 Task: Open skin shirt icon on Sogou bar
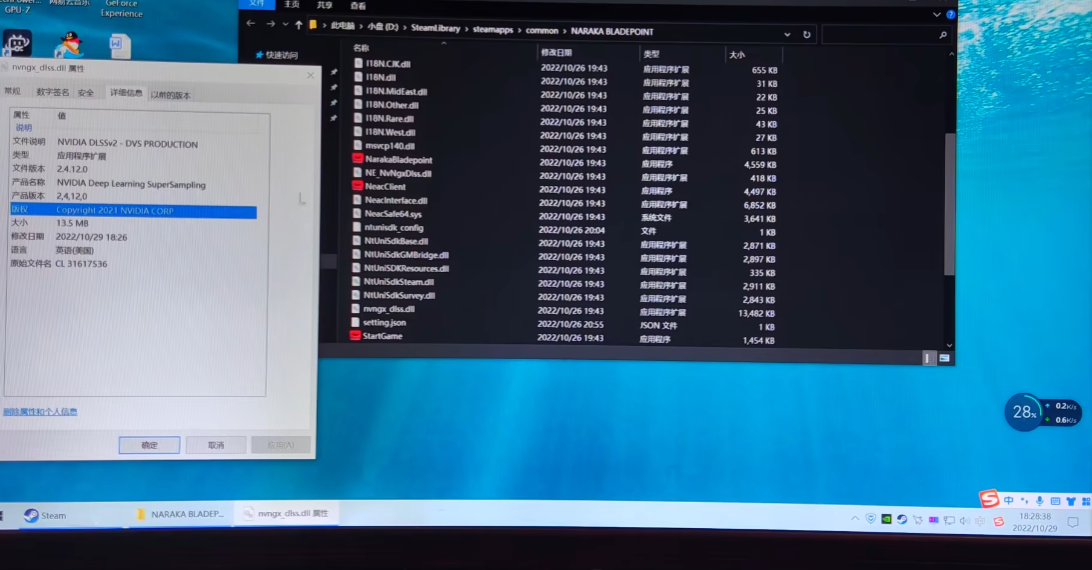[x=1071, y=501]
